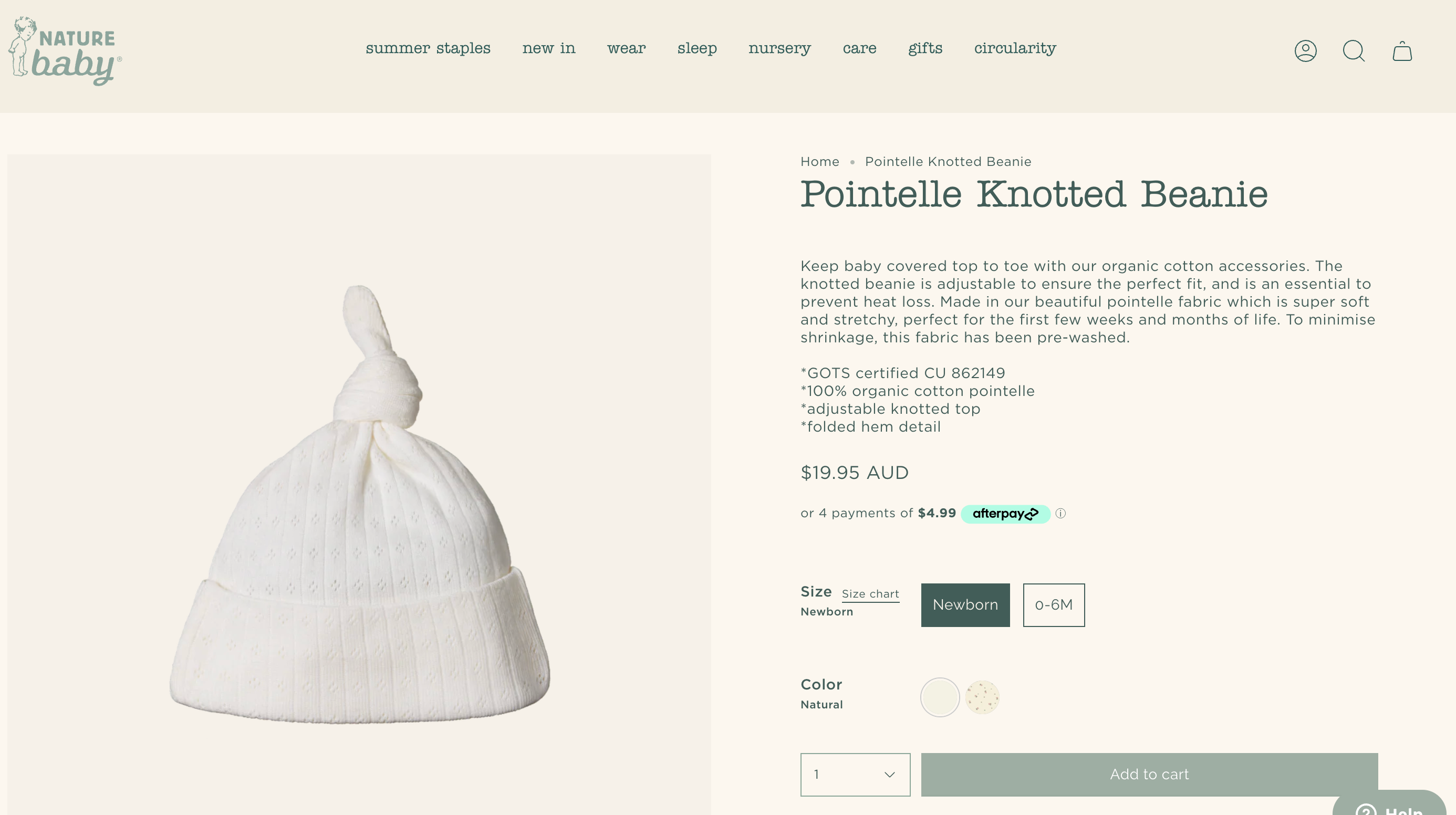
Task: Go to Home via breadcrumb
Action: coord(819,162)
